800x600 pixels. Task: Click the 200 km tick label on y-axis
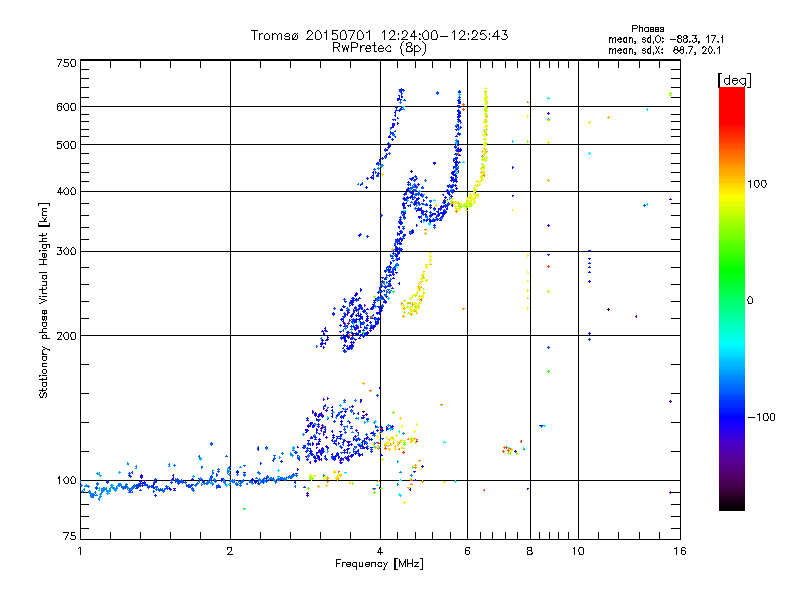tap(66, 336)
